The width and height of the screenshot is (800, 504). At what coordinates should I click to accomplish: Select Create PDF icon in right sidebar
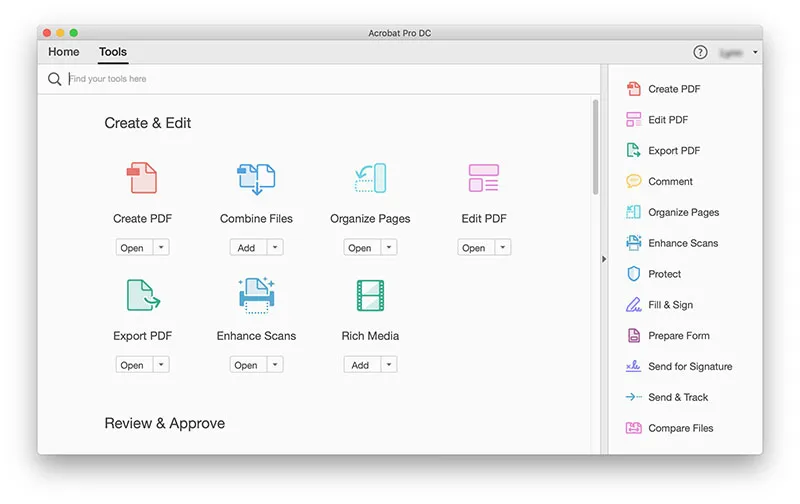634,89
